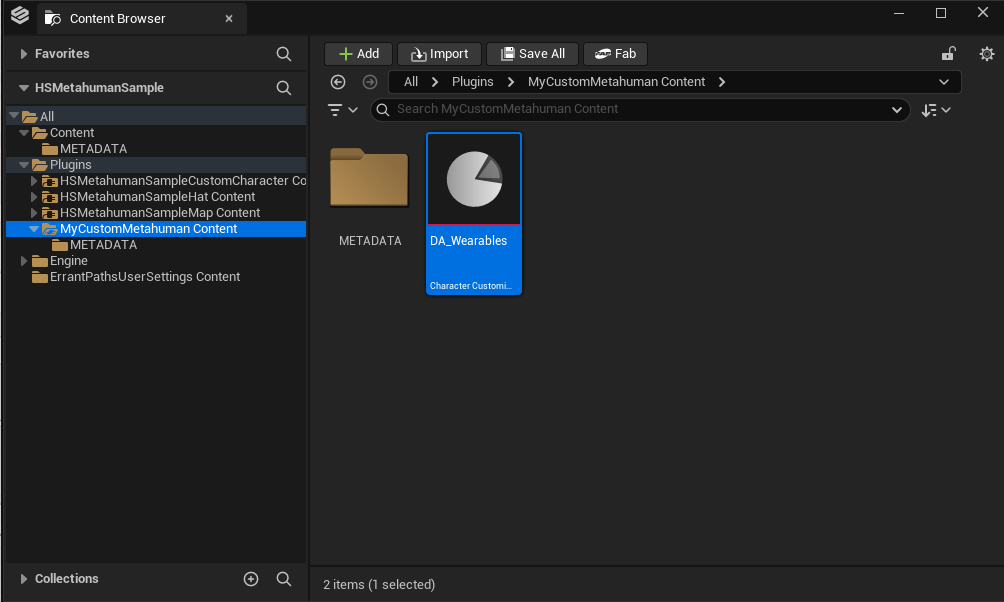The width and height of the screenshot is (1004, 602).
Task: Select METADATA under the Content folder
Action: coord(93,149)
